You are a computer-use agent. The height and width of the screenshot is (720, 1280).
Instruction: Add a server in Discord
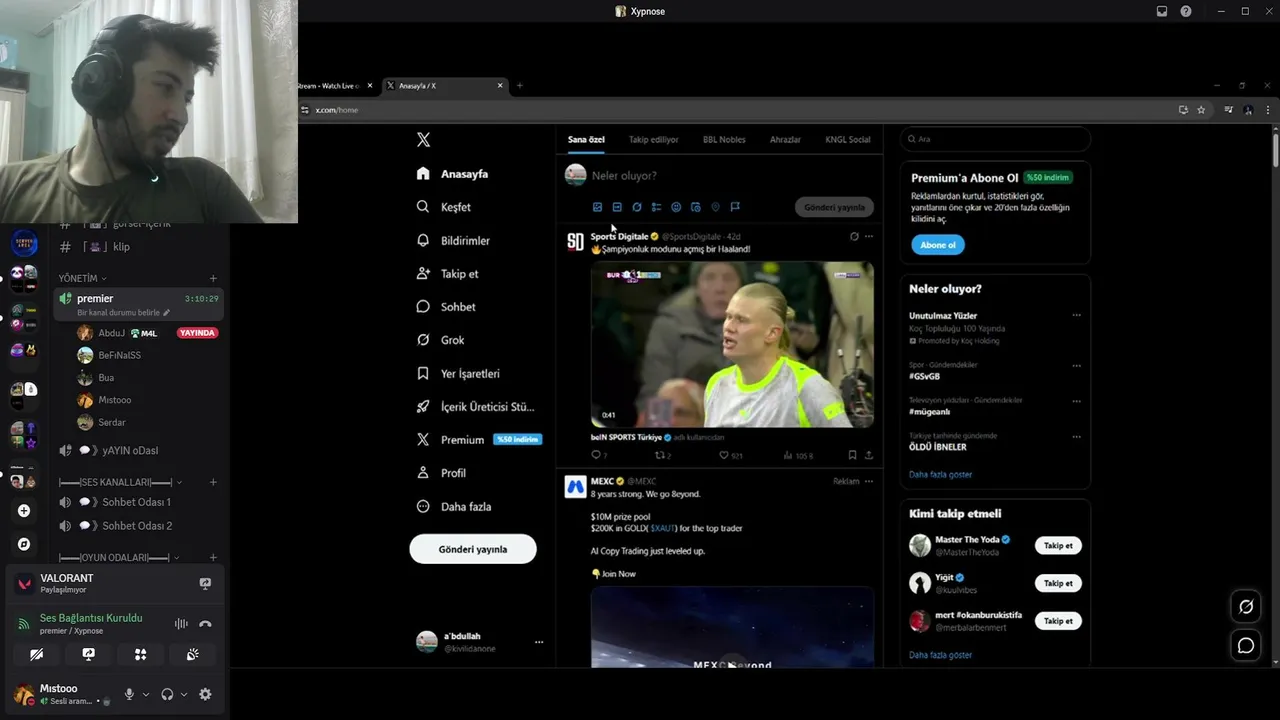[x=24, y=510]
